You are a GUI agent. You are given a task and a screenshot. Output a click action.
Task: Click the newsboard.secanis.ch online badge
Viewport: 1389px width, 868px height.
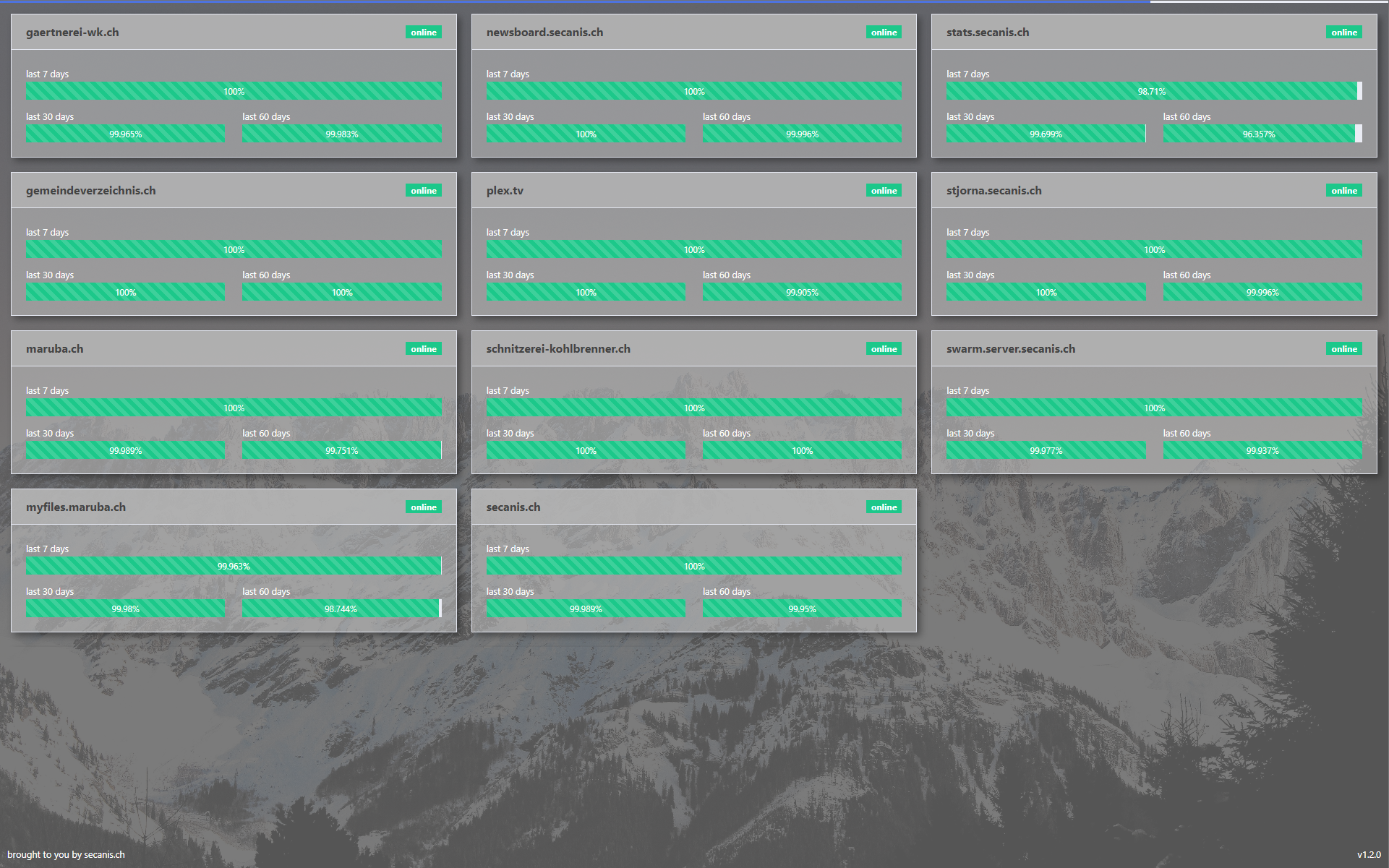pos(883,33)
